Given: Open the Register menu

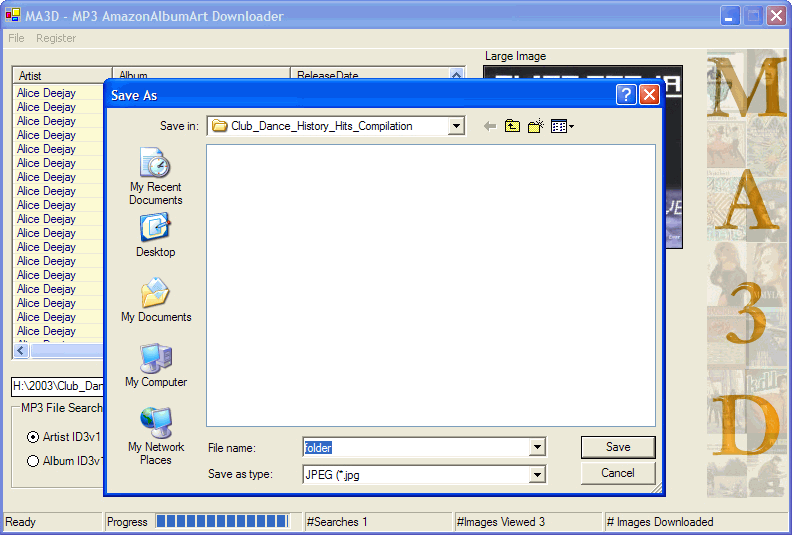Looking at the screenshot, I should pos(56,38).
